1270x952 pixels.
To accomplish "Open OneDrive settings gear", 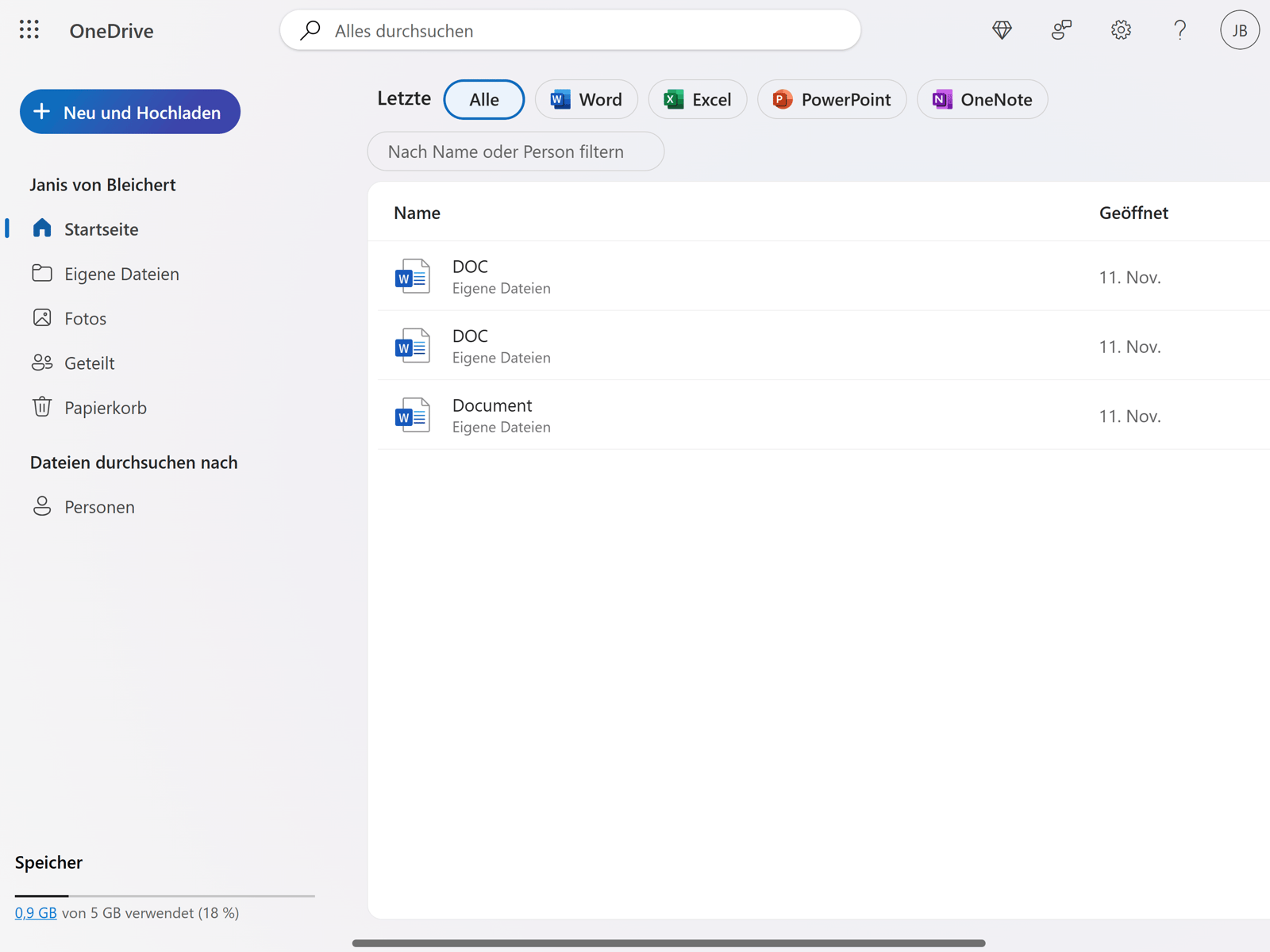I will pyautogui.click(x=1120, y=30).
